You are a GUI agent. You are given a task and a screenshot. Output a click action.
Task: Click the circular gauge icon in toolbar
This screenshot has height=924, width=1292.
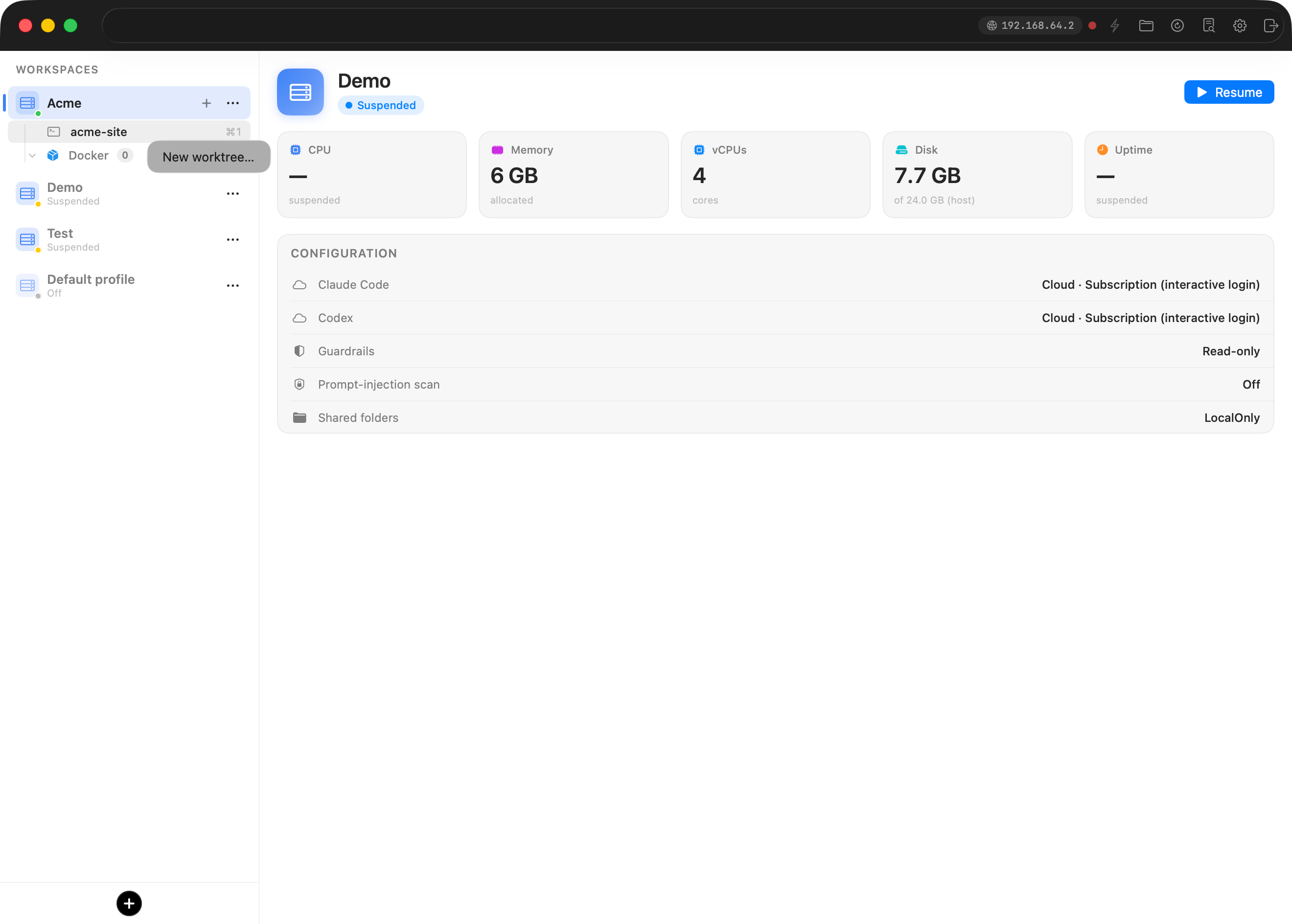[1177, 25]
